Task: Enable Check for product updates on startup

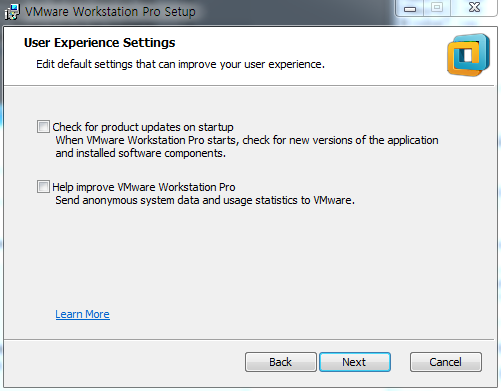Action: coord(43,127)
